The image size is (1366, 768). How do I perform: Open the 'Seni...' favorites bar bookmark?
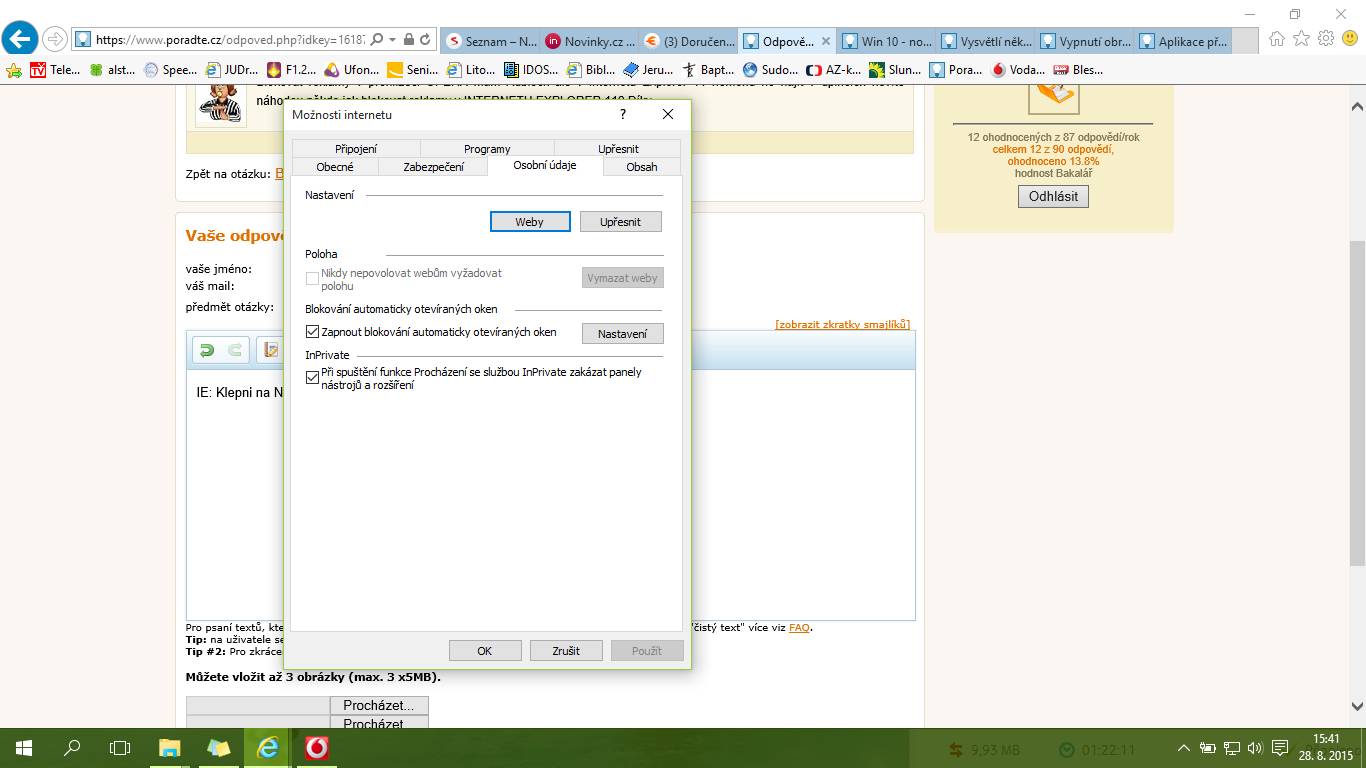(x=413, y=70)
